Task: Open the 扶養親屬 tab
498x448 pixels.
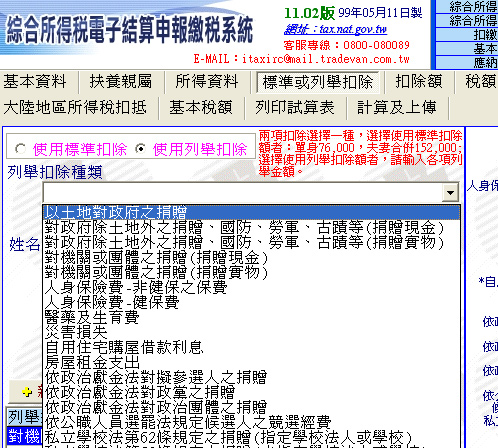Action: [121, 82]
